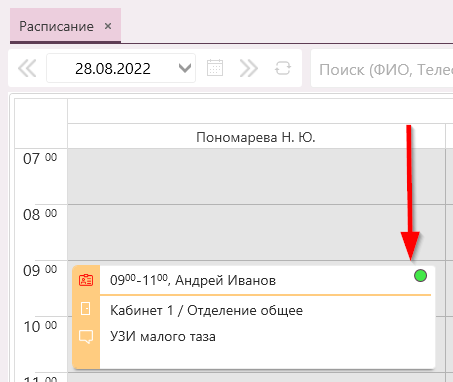Image resolution: width=453 pixels, height=382 pixels.
Task: Switch to the Расписание tab
Action: coord(56,26)
